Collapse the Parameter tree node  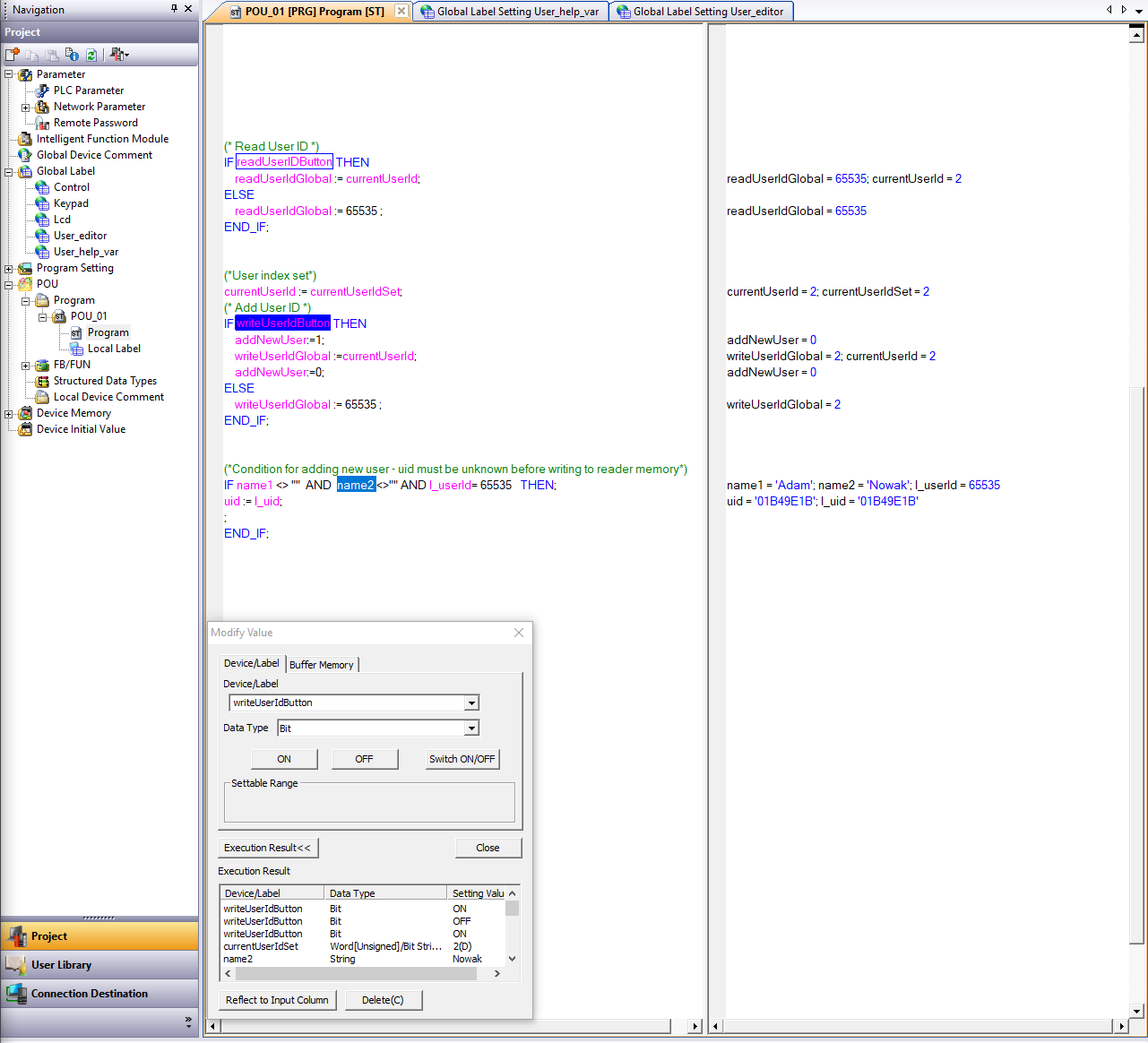click(9, 74)
